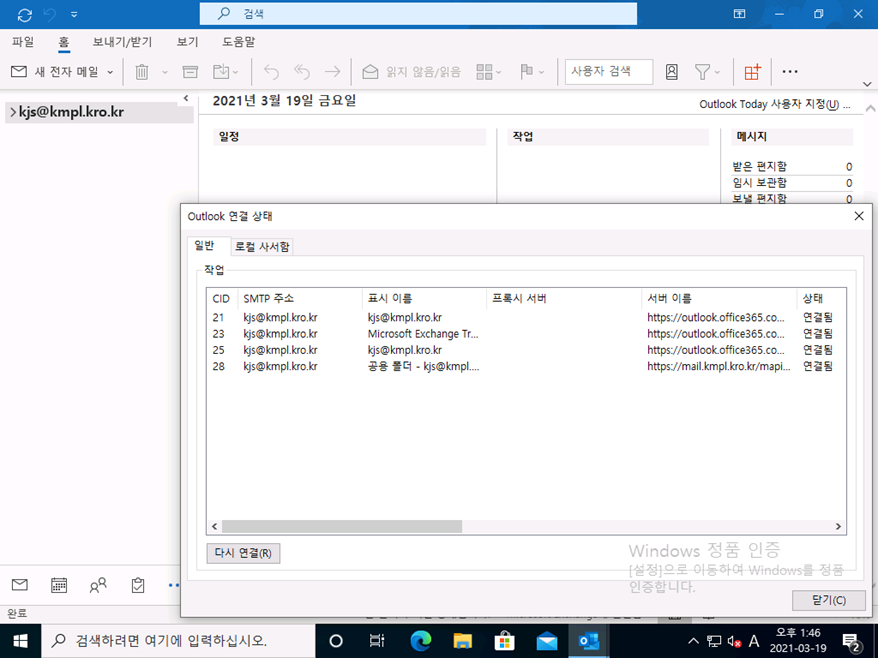The height and width of the screenshot is (658, 878).
Task: Expand the Delete dropdown arrow
Action: [x=165, y=72]
